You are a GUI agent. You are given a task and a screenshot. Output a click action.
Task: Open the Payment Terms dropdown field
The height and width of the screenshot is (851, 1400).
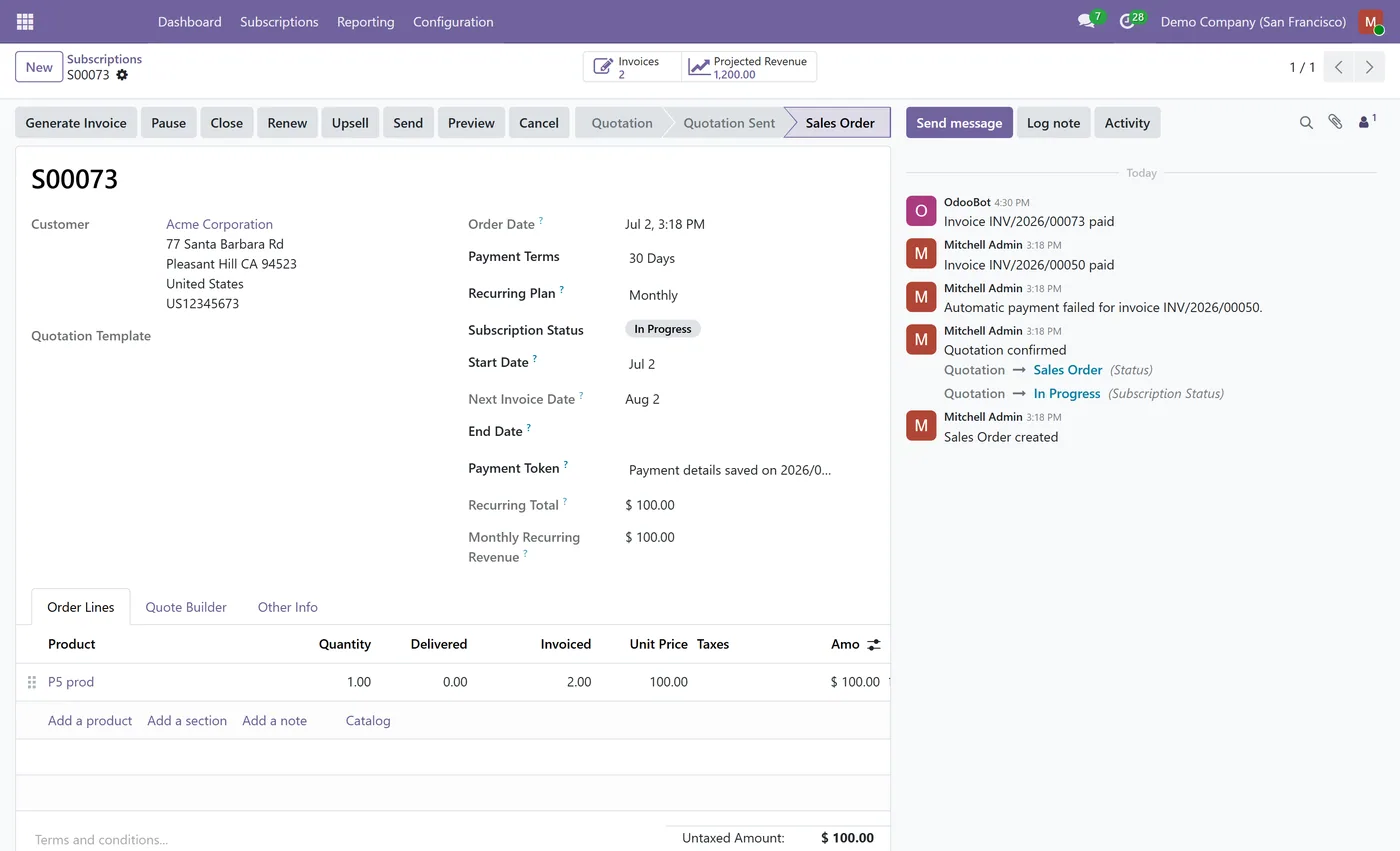point(749,258)
